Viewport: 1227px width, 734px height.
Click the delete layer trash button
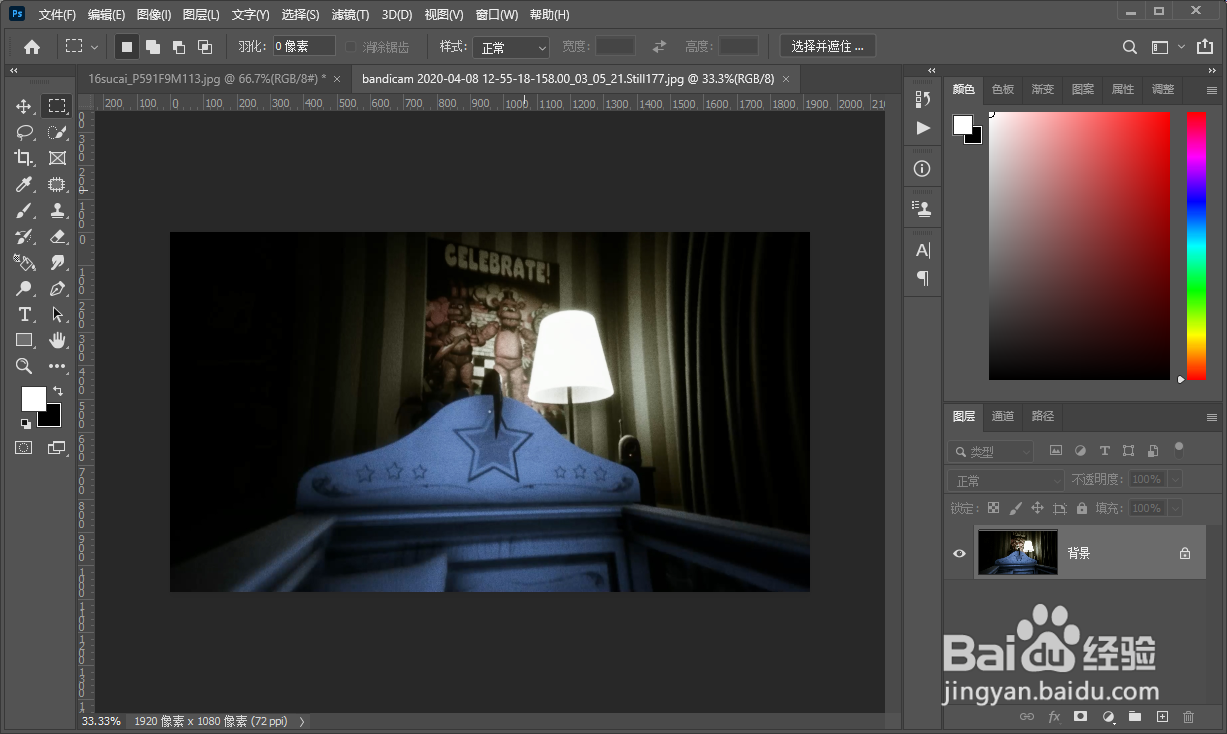(1189, 717)
